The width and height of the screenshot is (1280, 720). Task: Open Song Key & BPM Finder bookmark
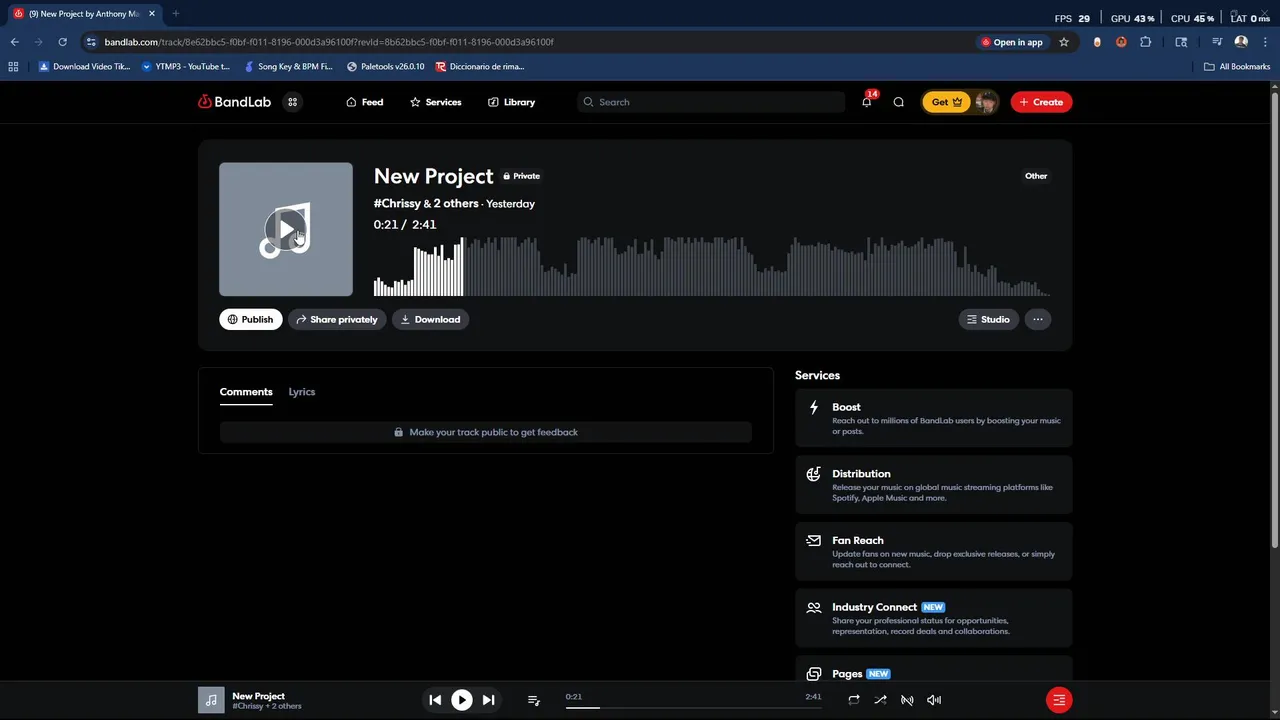click(x=289, y=67)
